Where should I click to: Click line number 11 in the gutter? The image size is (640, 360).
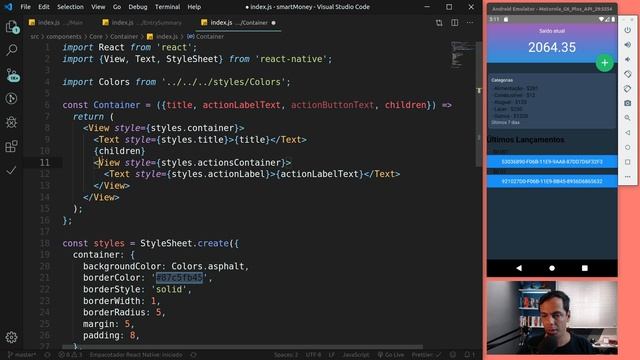tap(44, 162)
